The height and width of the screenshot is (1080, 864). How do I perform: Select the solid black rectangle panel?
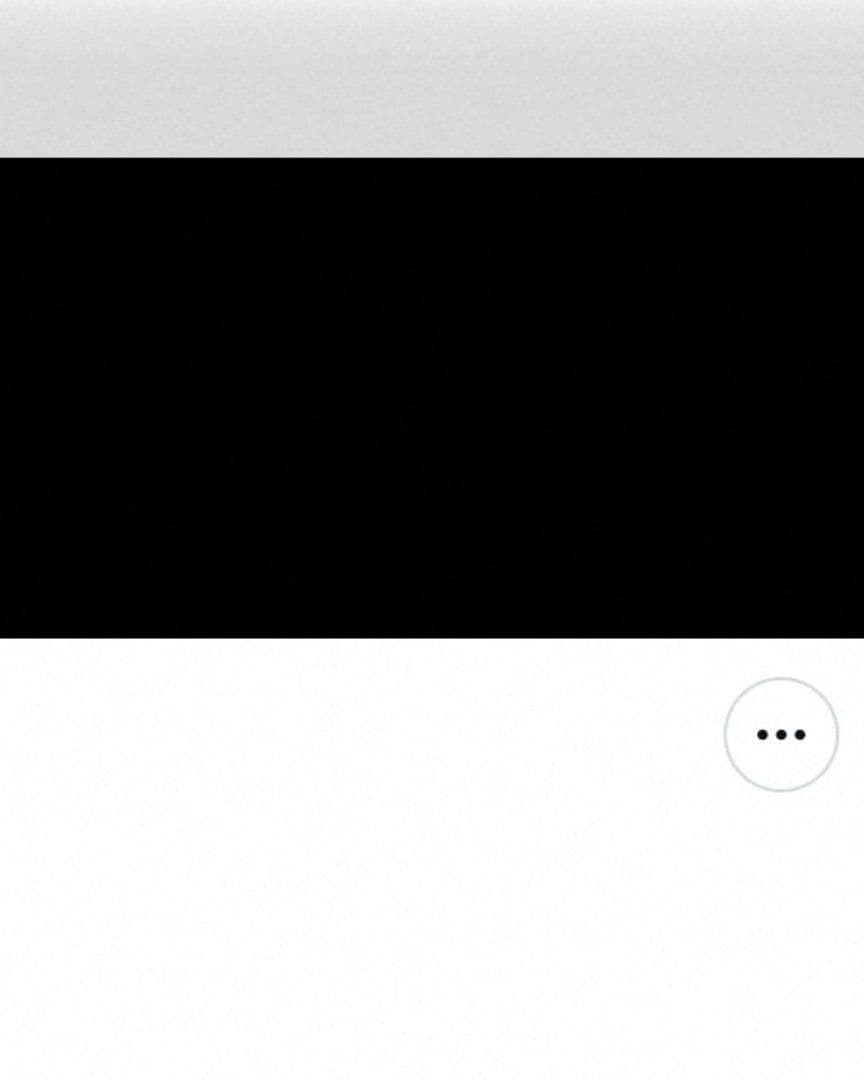tap(432, 398)
